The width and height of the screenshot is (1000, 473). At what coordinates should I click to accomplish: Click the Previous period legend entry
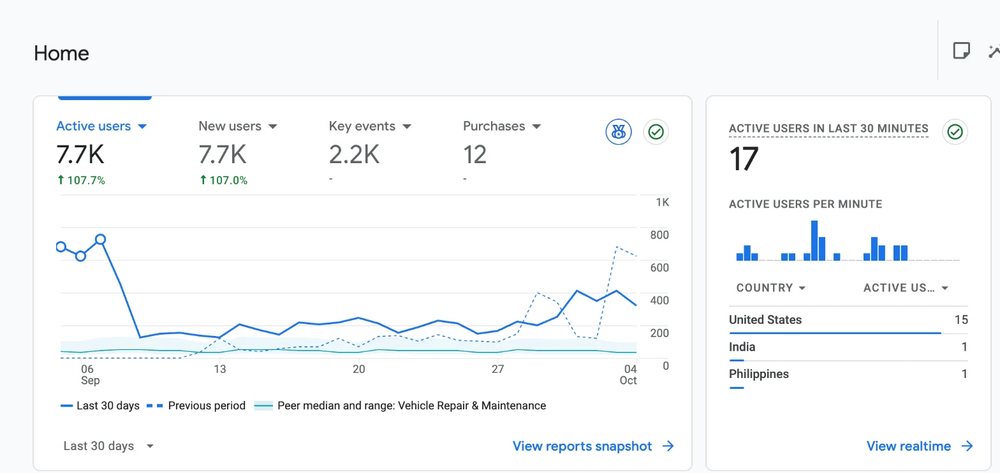pos(196,406)
